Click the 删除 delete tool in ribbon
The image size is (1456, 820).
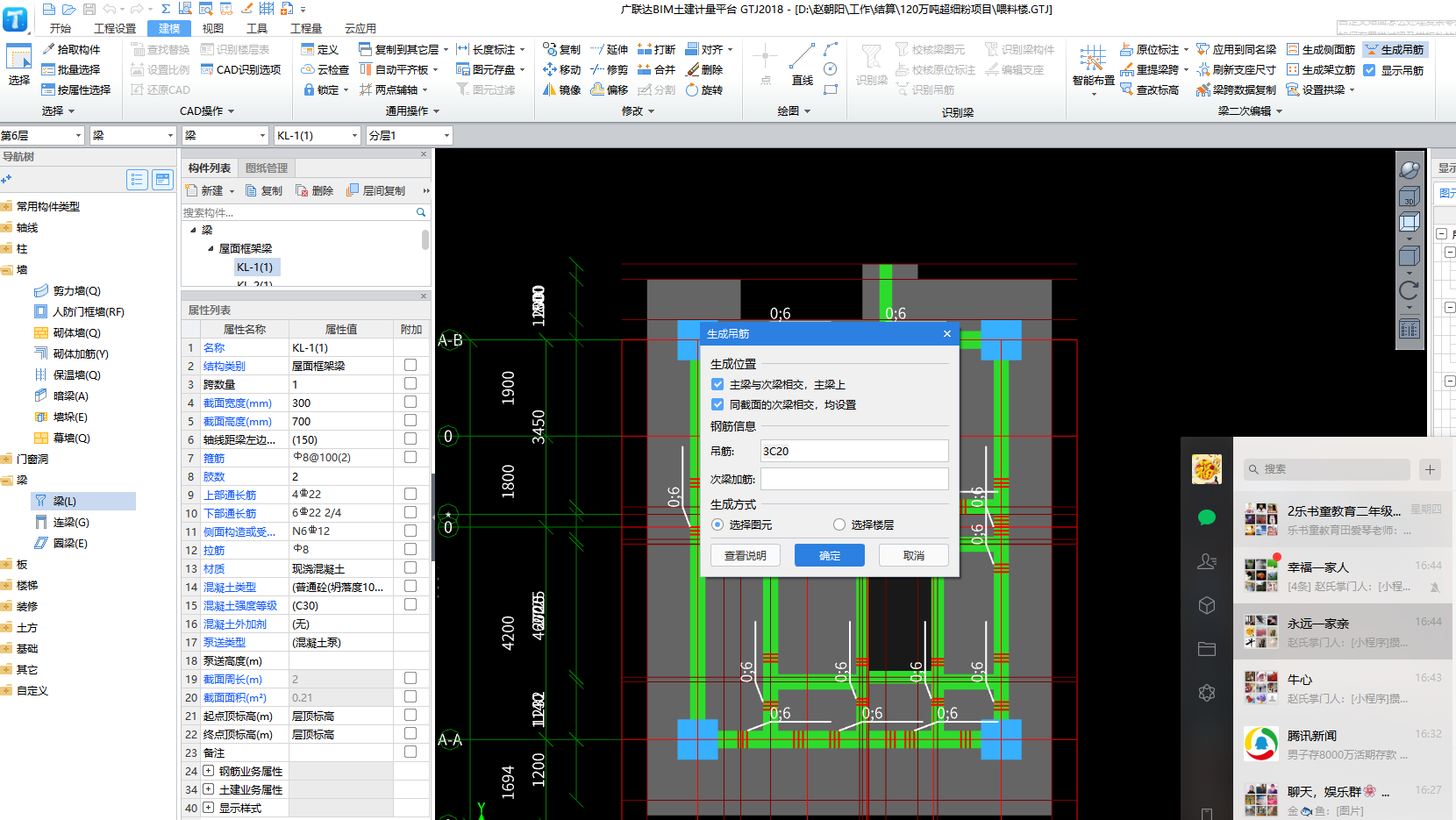(x=704, y=70)
